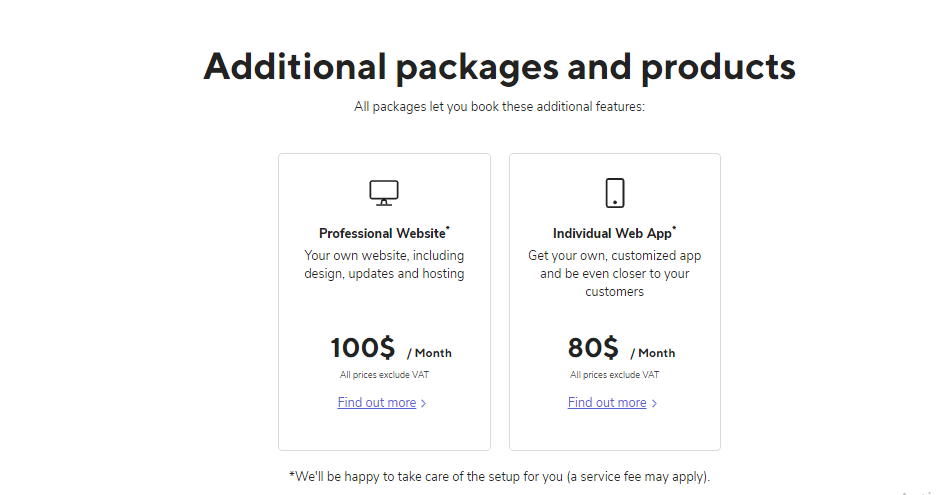This screenshot has width=943, height=495.
Task: Open Find out more link under 100$ price
Action: coord(376,403)
